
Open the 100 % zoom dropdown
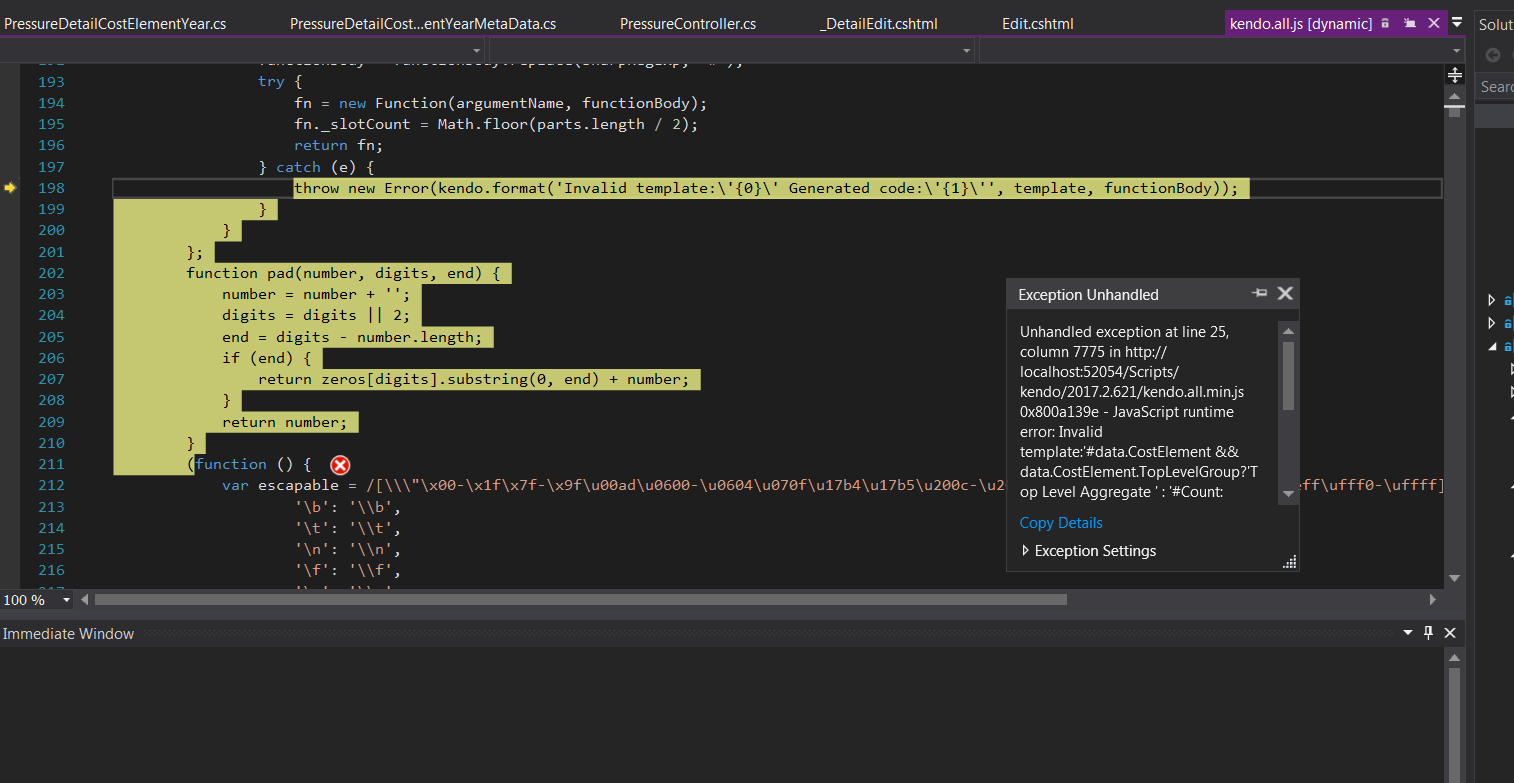[67, 600]
